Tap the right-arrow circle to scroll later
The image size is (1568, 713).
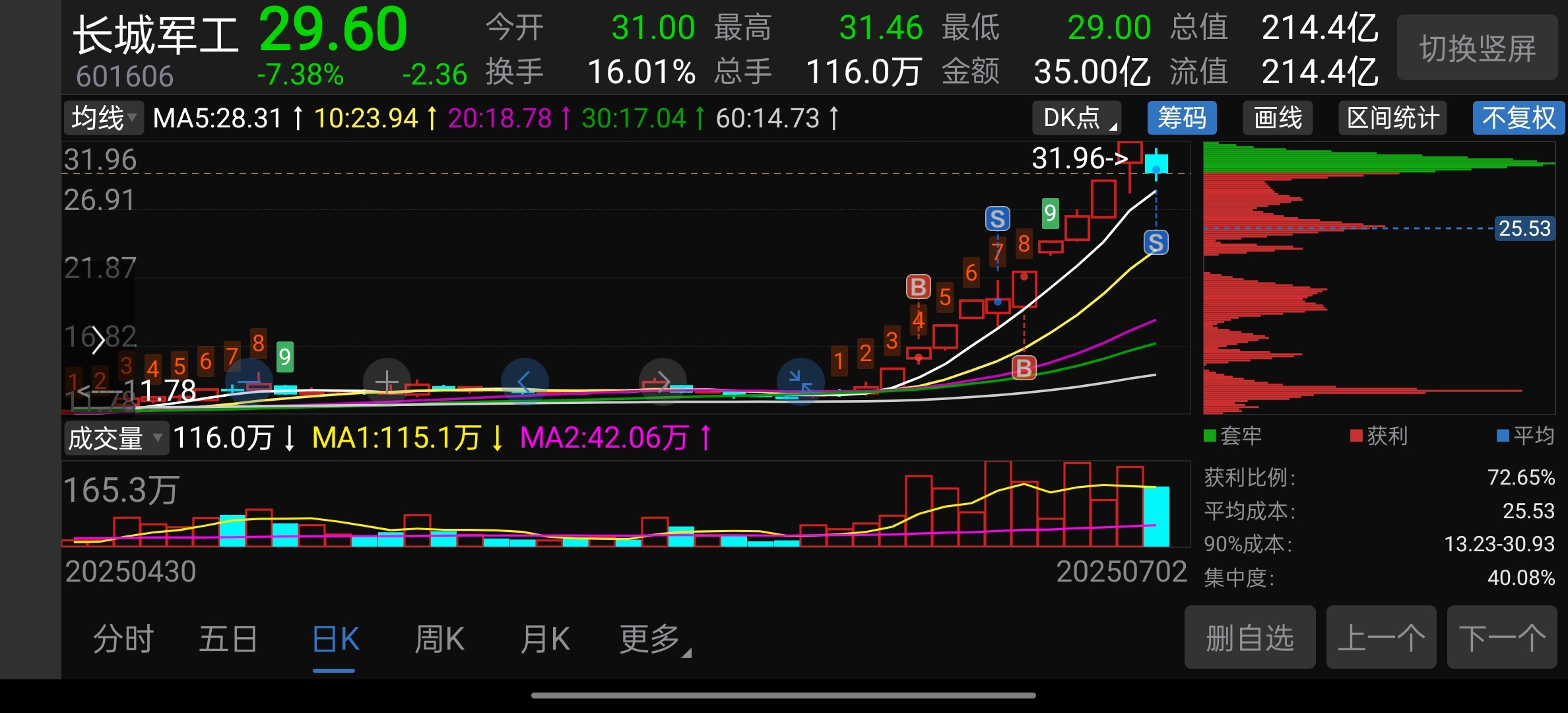pyautogui.click(x=663, y=382)
